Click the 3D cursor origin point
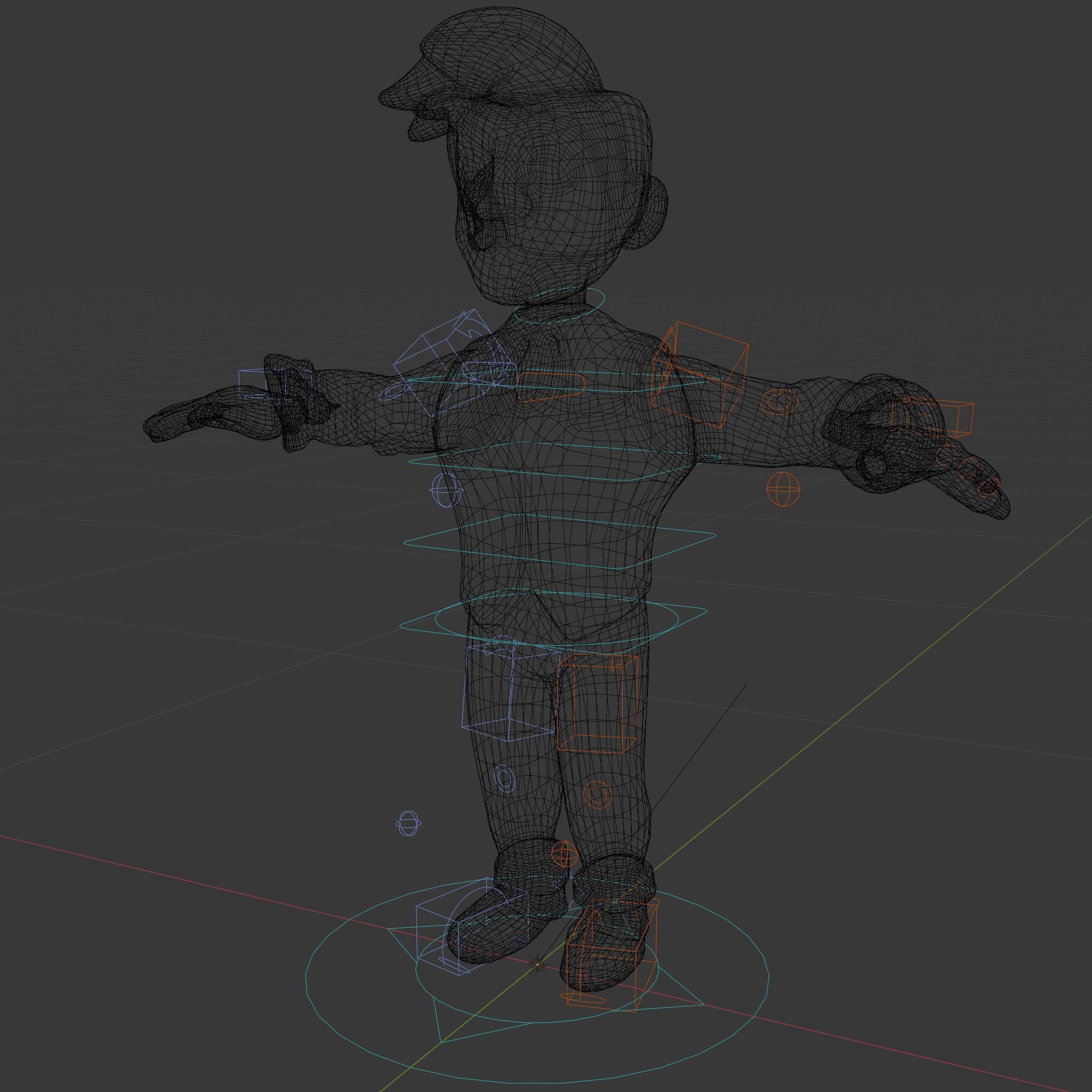This screenshot has width=1092, height=1092. coord(537,963)
